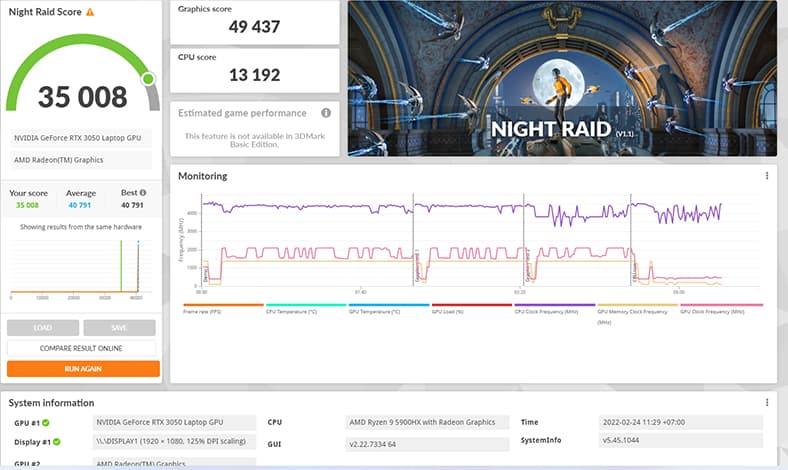Screen dimensions: 788x470
Task: Select the Graphics score value 49 437
Action: tap(254, 27)
